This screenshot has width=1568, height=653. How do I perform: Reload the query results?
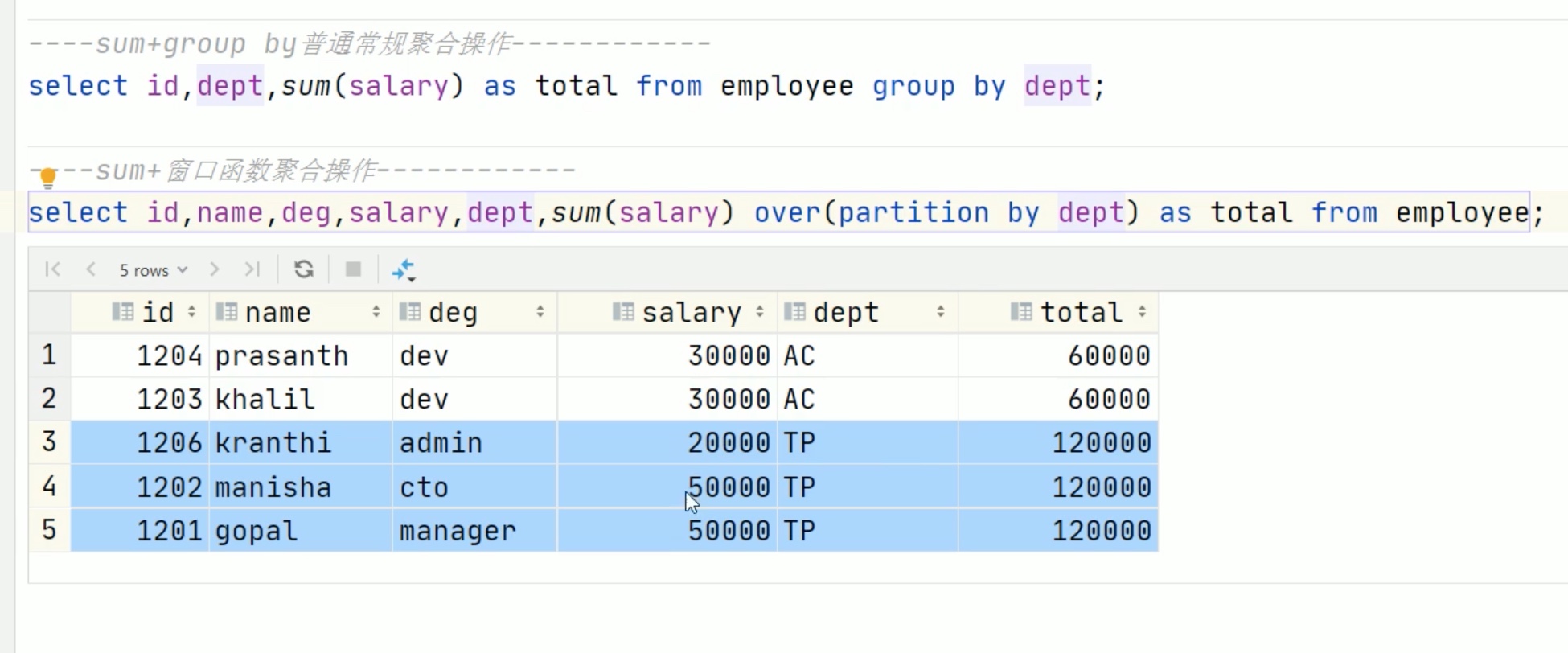tap(304, 269)
